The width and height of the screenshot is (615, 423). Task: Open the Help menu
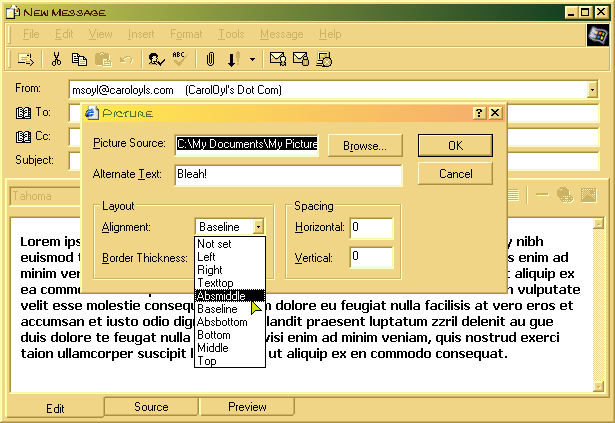coord(330,34)
